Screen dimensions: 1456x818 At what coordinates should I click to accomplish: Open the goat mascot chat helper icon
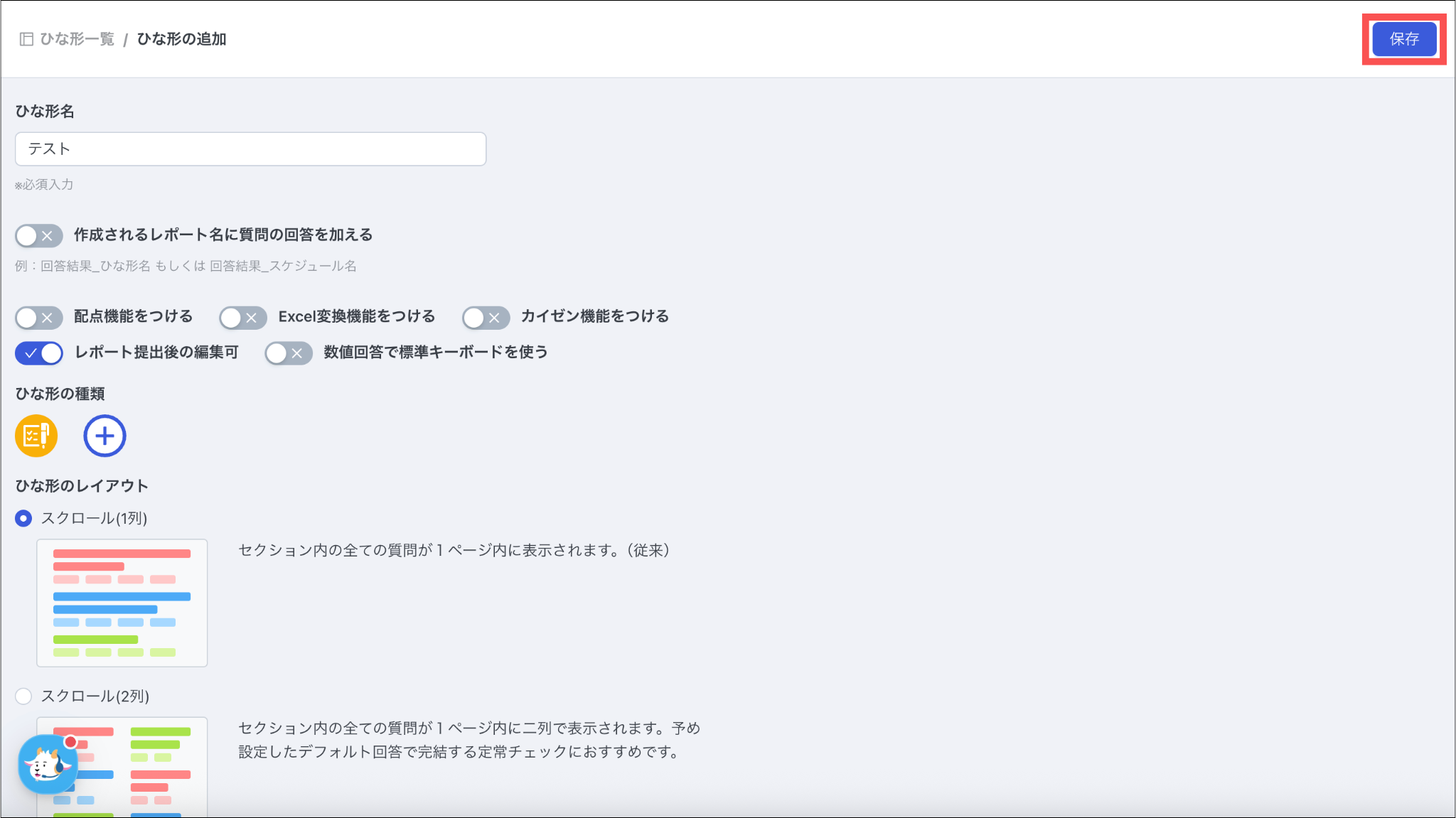click(x=48, y=765)
